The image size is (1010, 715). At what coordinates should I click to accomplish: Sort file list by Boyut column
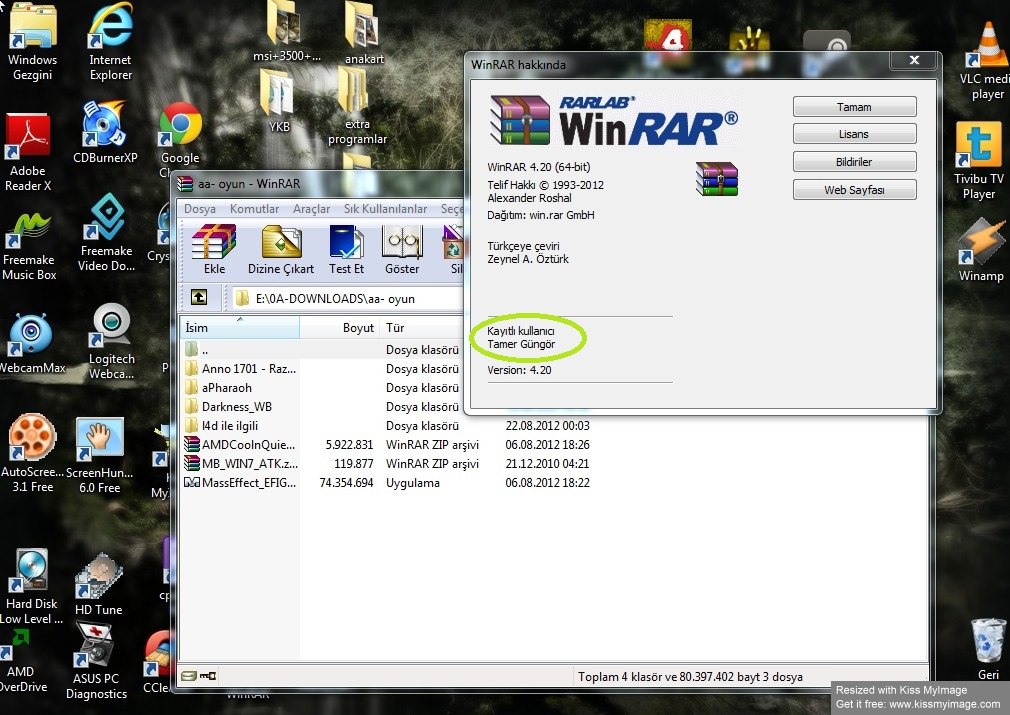[x=339, y=327]
